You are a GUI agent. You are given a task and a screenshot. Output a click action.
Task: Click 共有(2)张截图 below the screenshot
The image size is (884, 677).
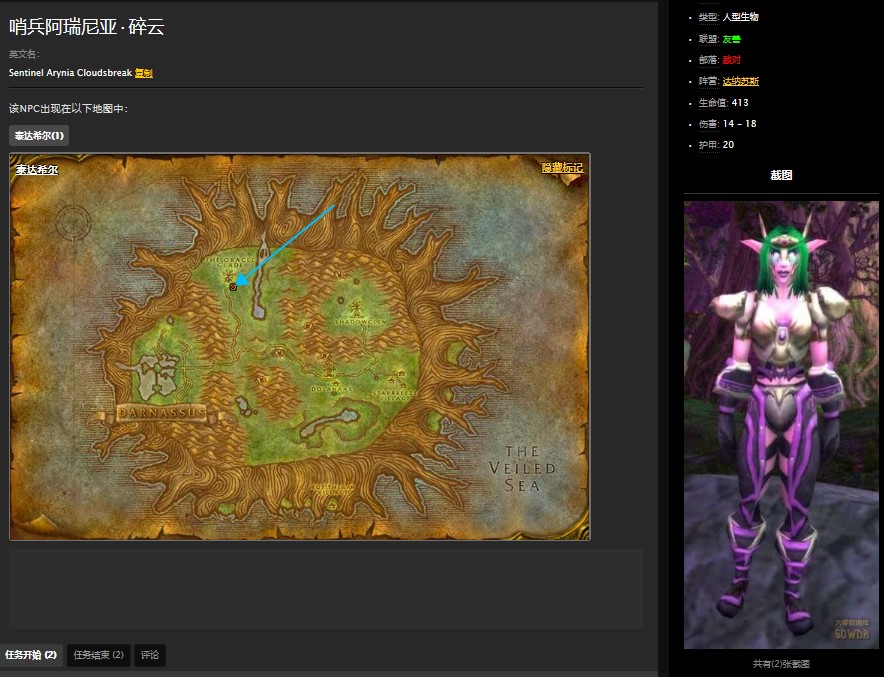(781, 663)
